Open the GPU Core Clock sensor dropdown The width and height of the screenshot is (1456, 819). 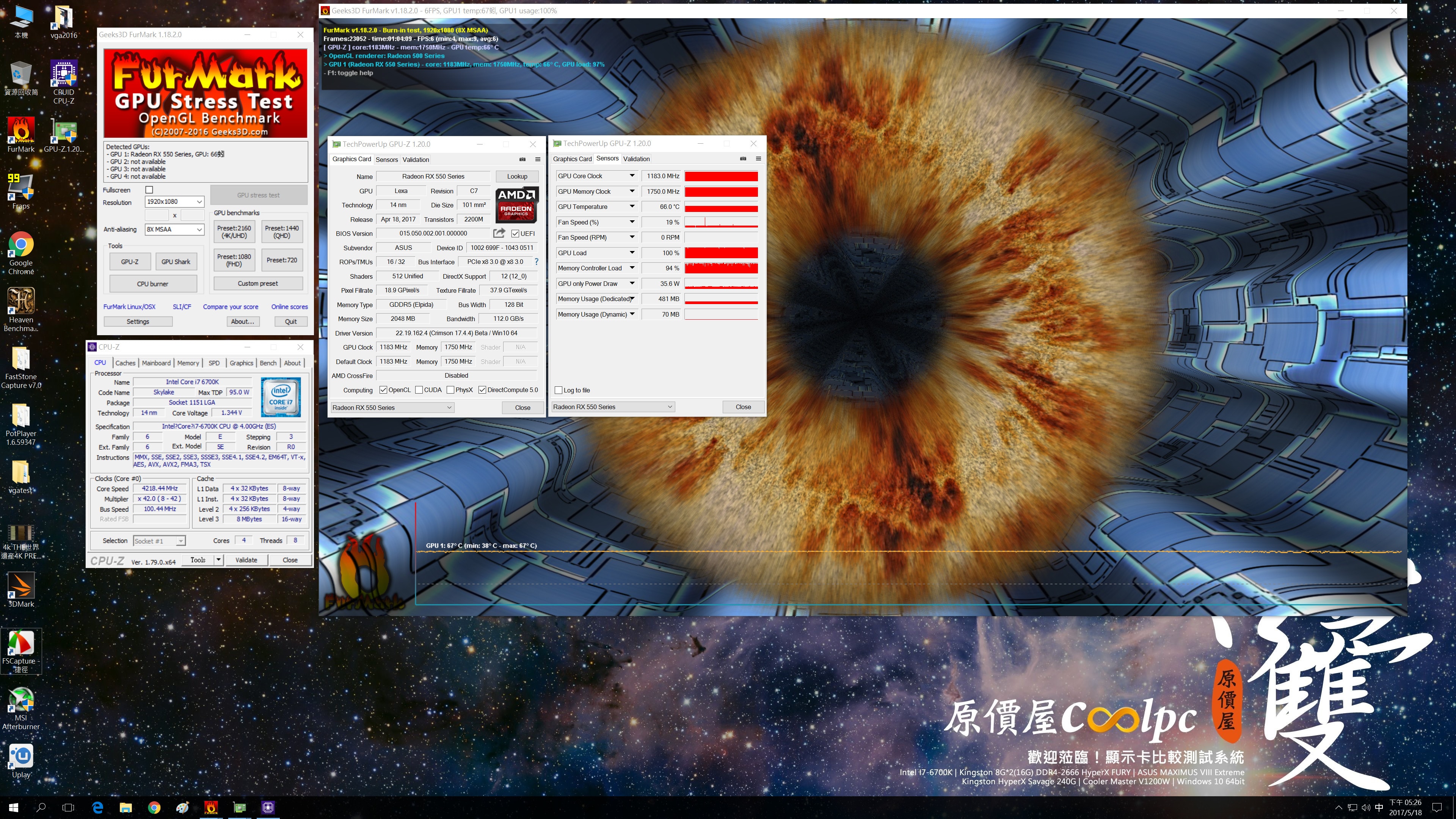632,176
